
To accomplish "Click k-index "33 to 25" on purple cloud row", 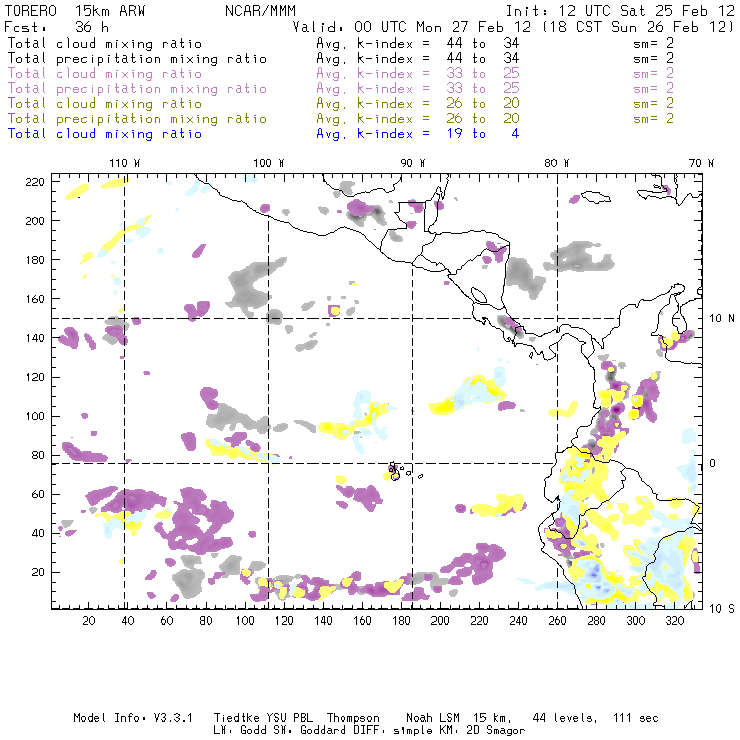I will click(x=482, y=73).
